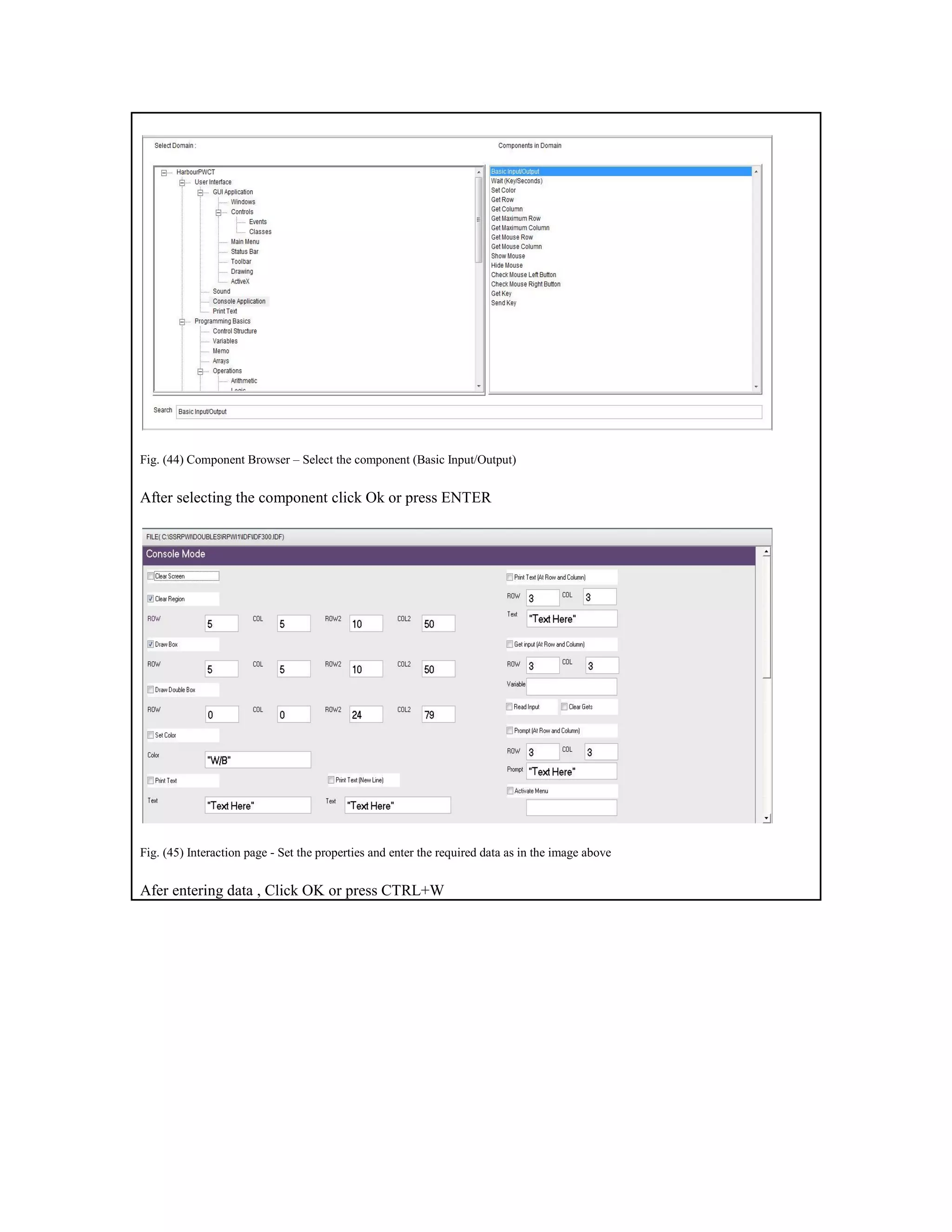
Task: Enable the Draw Double Box option
Action: [x=151, y=689]
